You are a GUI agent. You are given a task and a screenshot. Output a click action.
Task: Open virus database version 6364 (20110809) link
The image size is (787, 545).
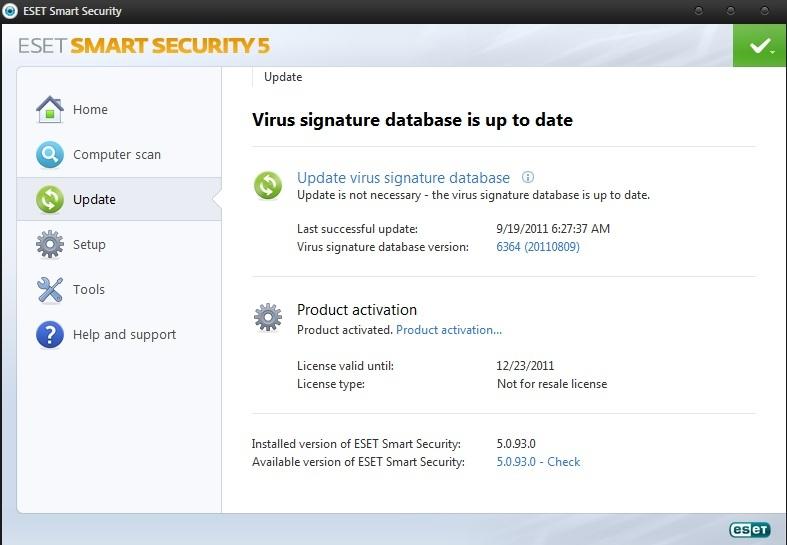click(538, 247)
